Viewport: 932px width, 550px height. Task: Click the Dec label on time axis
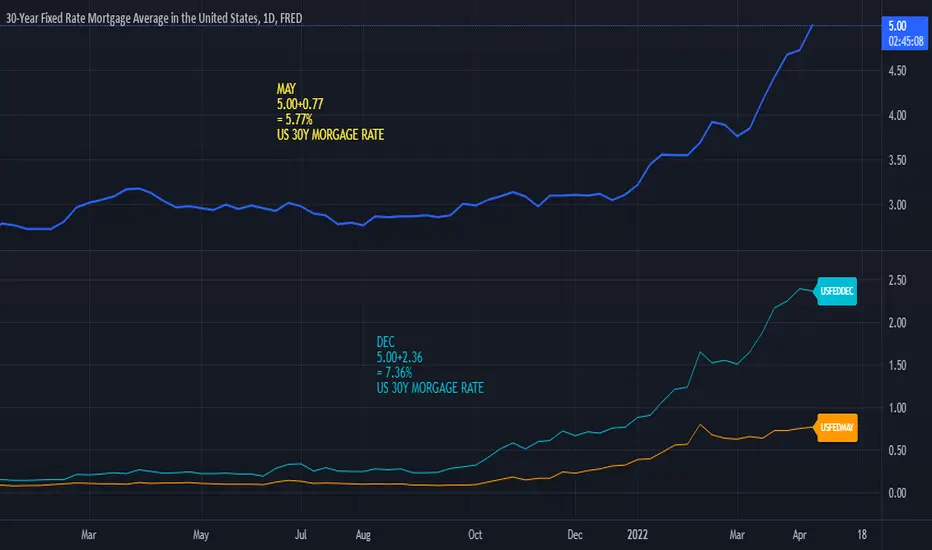[x=575, y=535]
